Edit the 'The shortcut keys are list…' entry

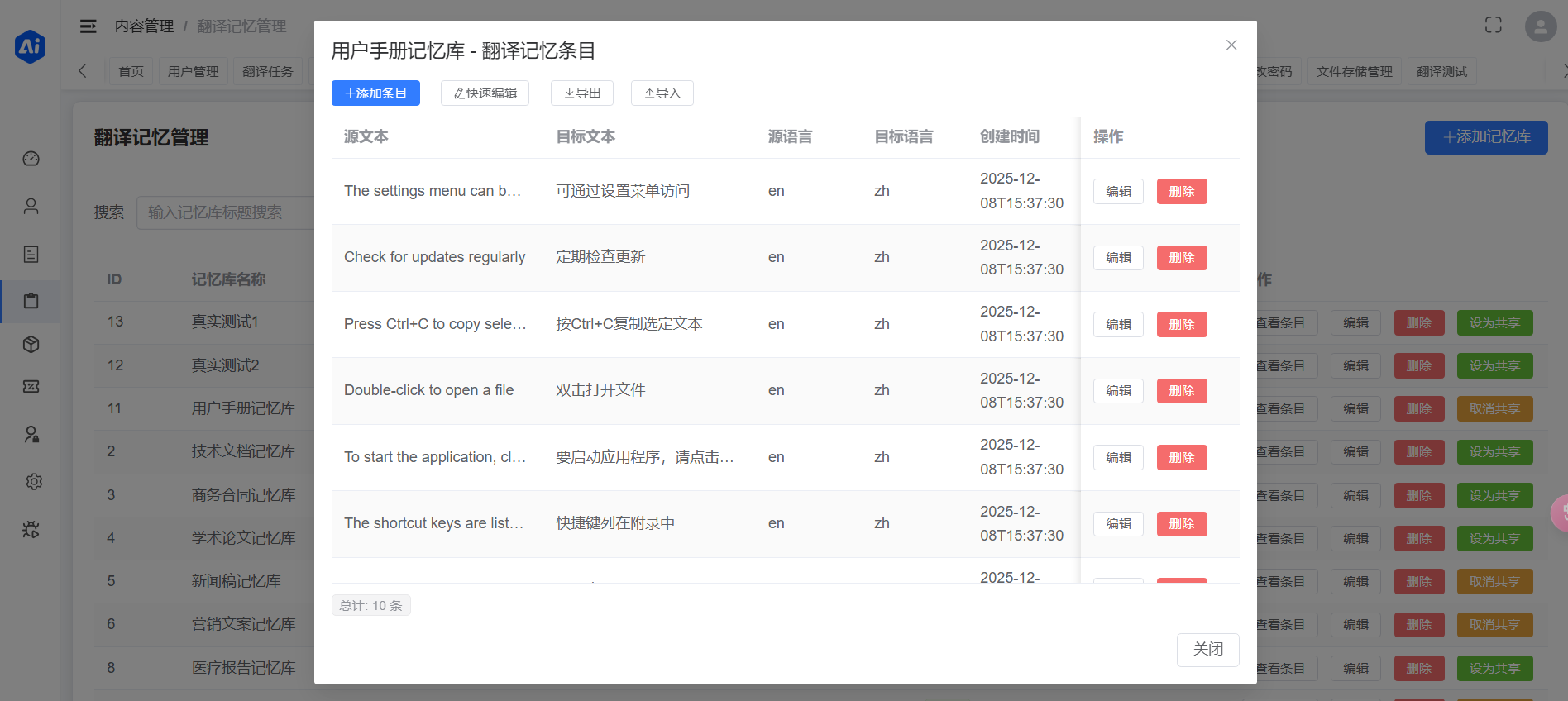click(x=1118, y=524)
